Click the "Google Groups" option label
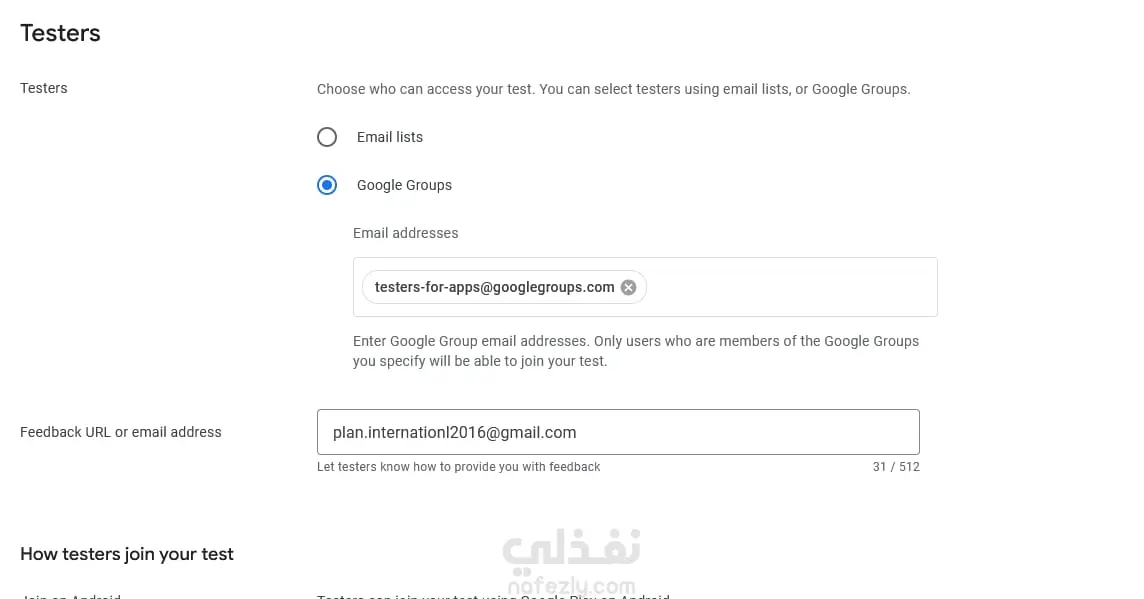The width and height of the screenshot is (1144, 599). pos(404,185)
